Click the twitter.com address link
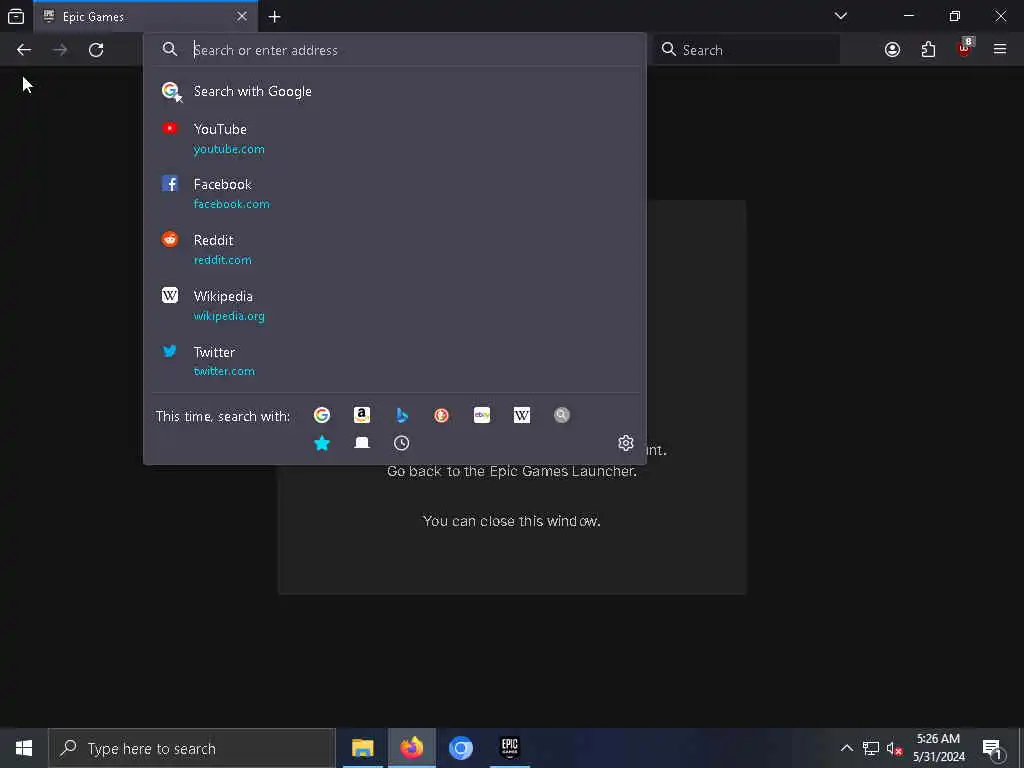1024x768 pixels. click(224, 371)
